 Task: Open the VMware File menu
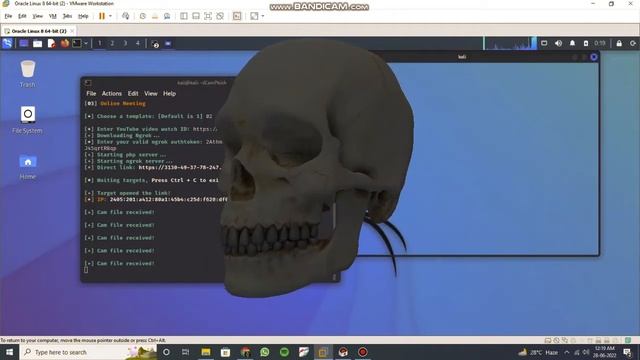(x=8, y=16)
